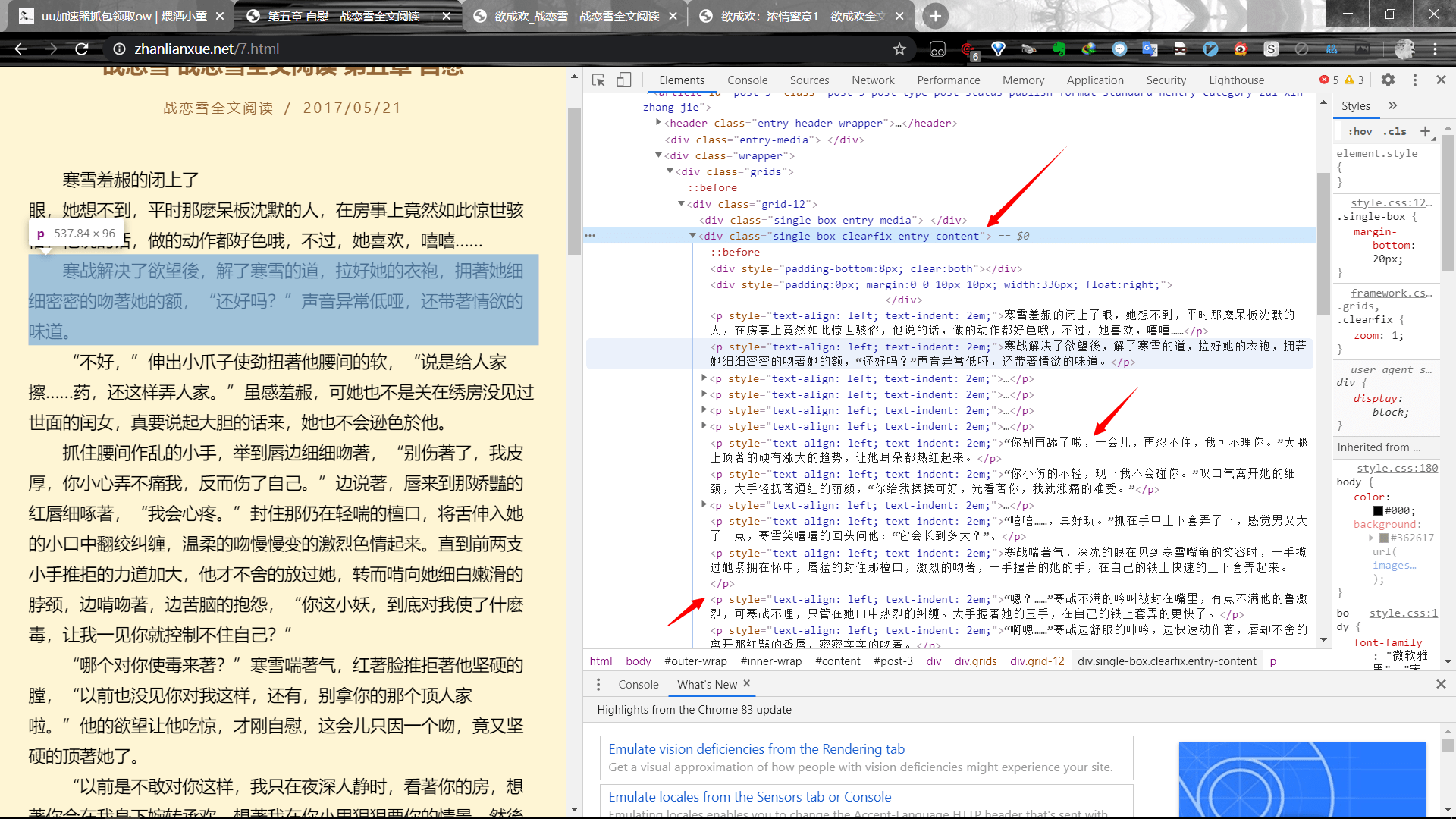Expand the header entry-header wrapper node
Screen dimensions: 1456x819
(658, 123)
